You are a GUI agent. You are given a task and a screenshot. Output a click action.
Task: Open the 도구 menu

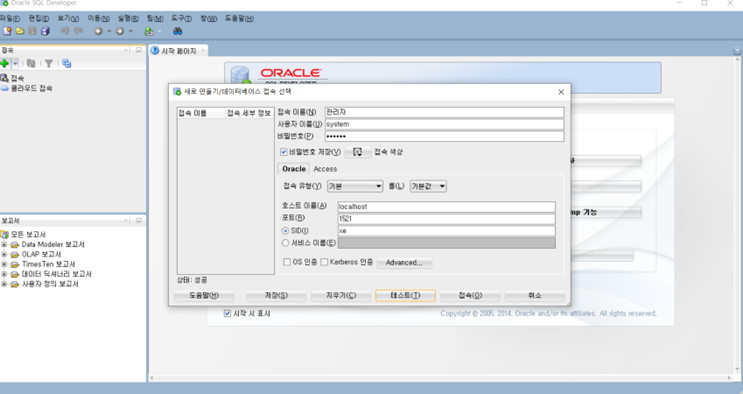coord(181,18)
